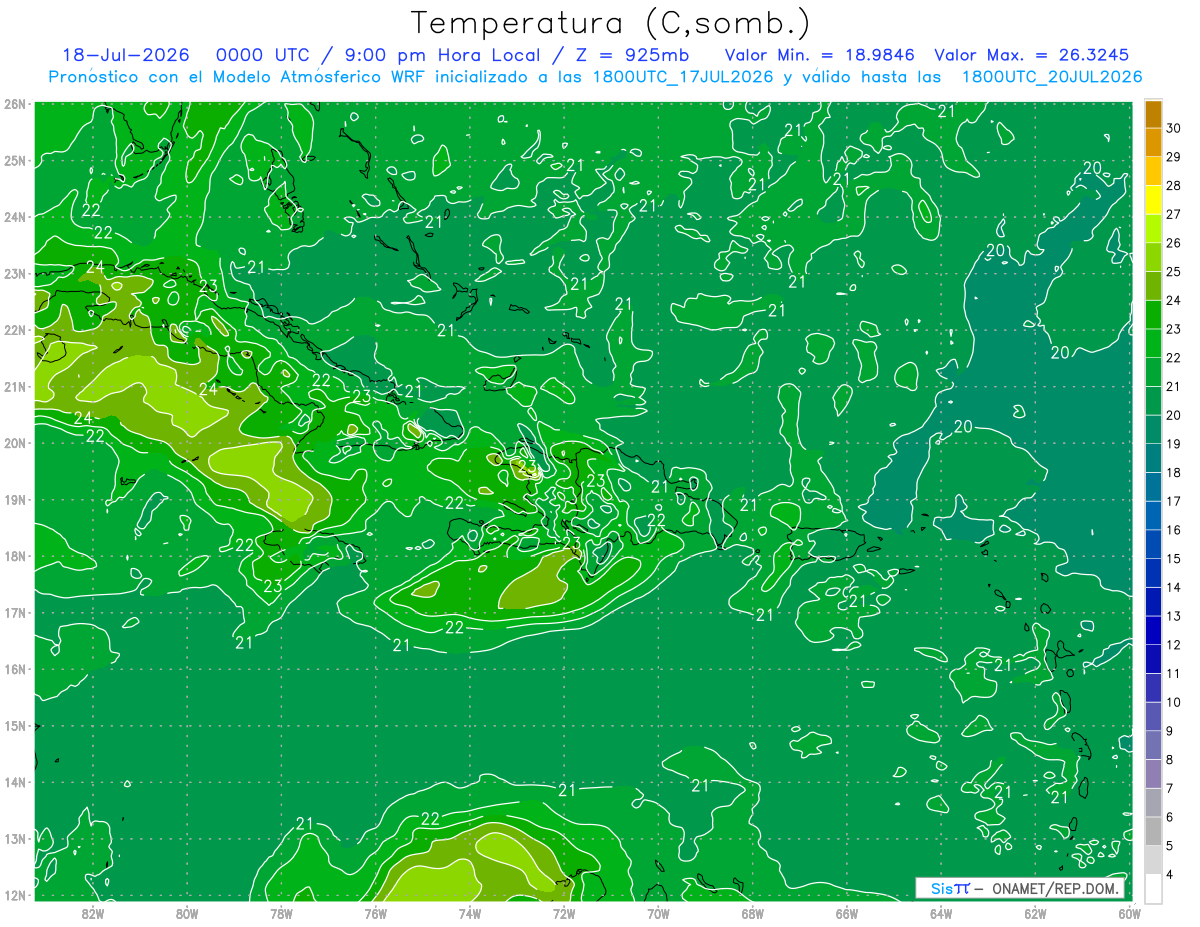Click the latitude axis label '13N'
1200x927 pixels.
[15, 839]
